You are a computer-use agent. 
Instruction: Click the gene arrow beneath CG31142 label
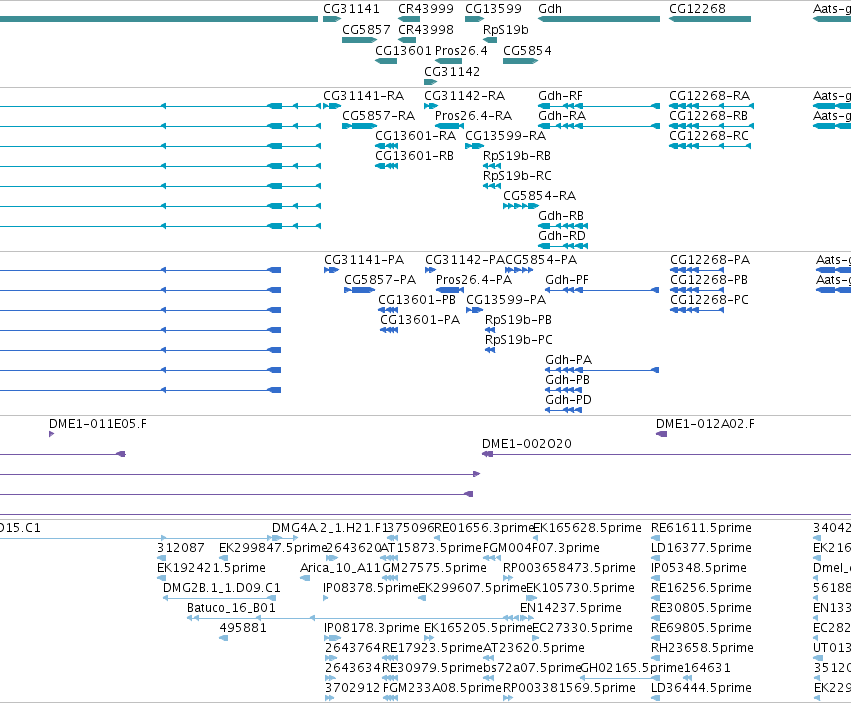coord(430,82)
